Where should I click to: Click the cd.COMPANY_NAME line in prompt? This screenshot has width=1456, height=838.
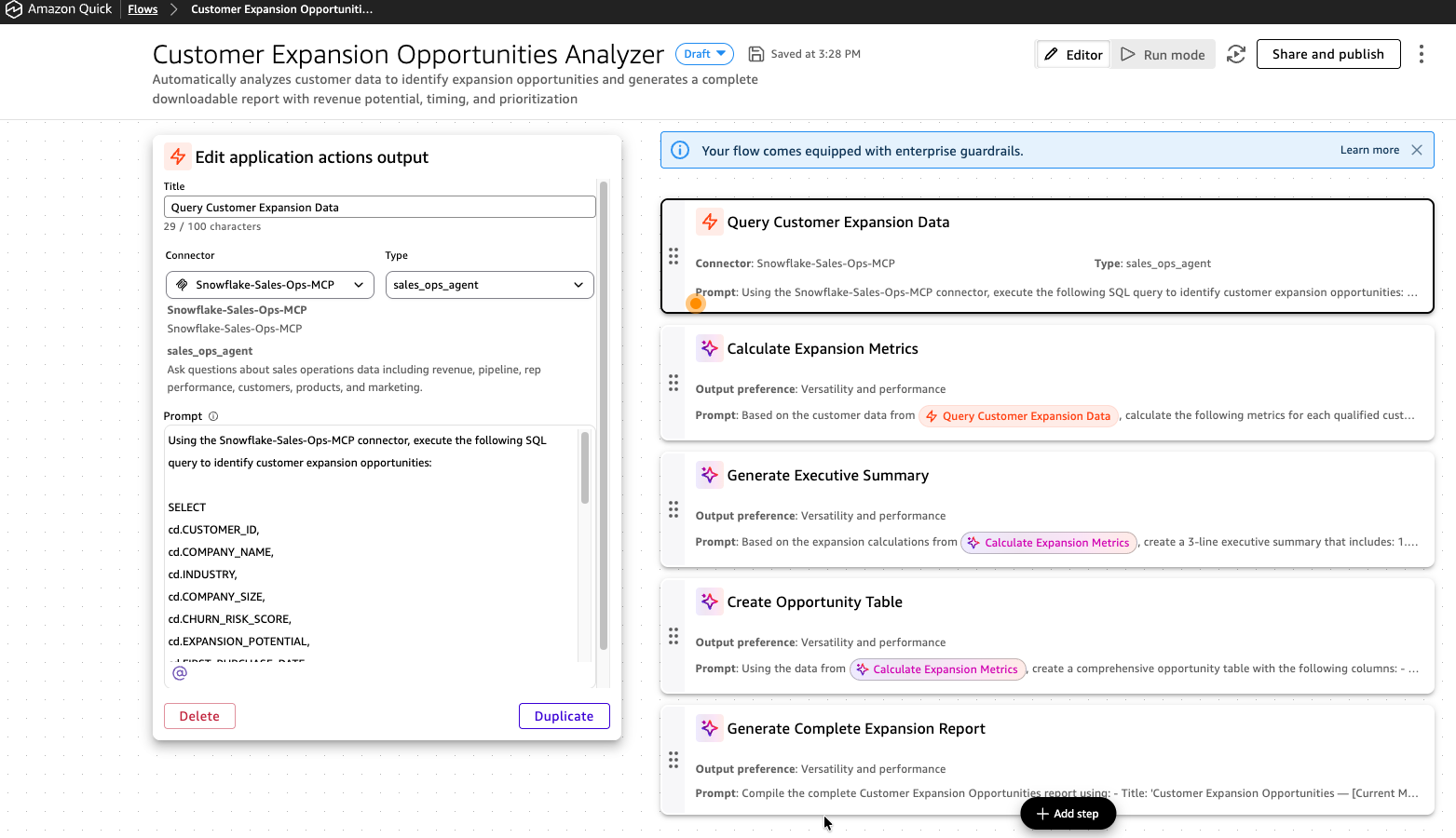click(x=222, y=552)
